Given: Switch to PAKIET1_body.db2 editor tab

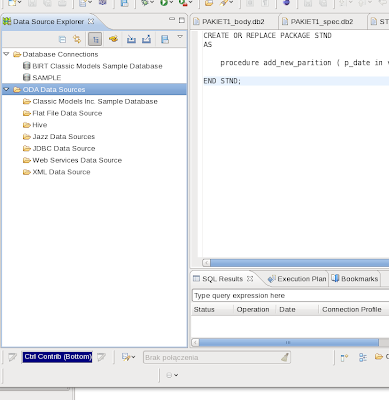Looking at the screenshot, I should [233, 22].
